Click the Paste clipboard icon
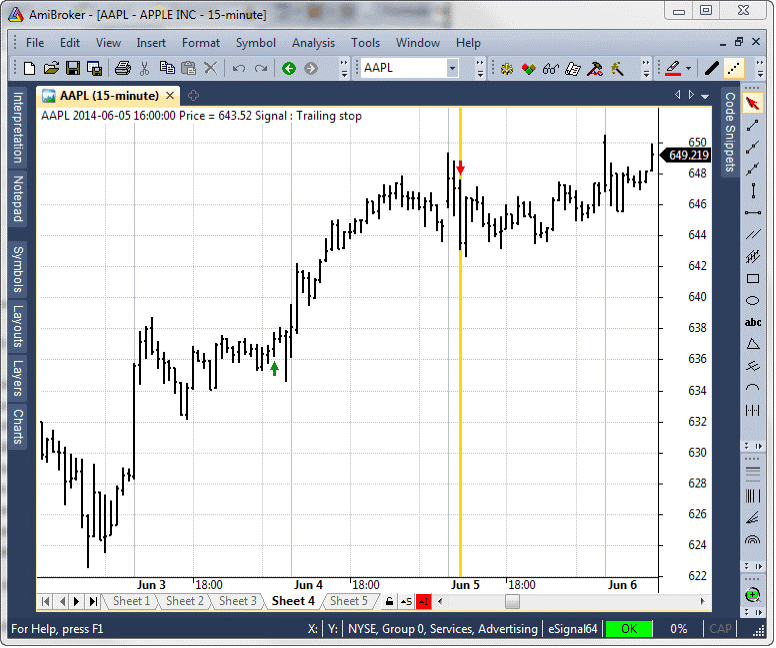The height and width of the screenshot is (648, 776). coord(189,68)
